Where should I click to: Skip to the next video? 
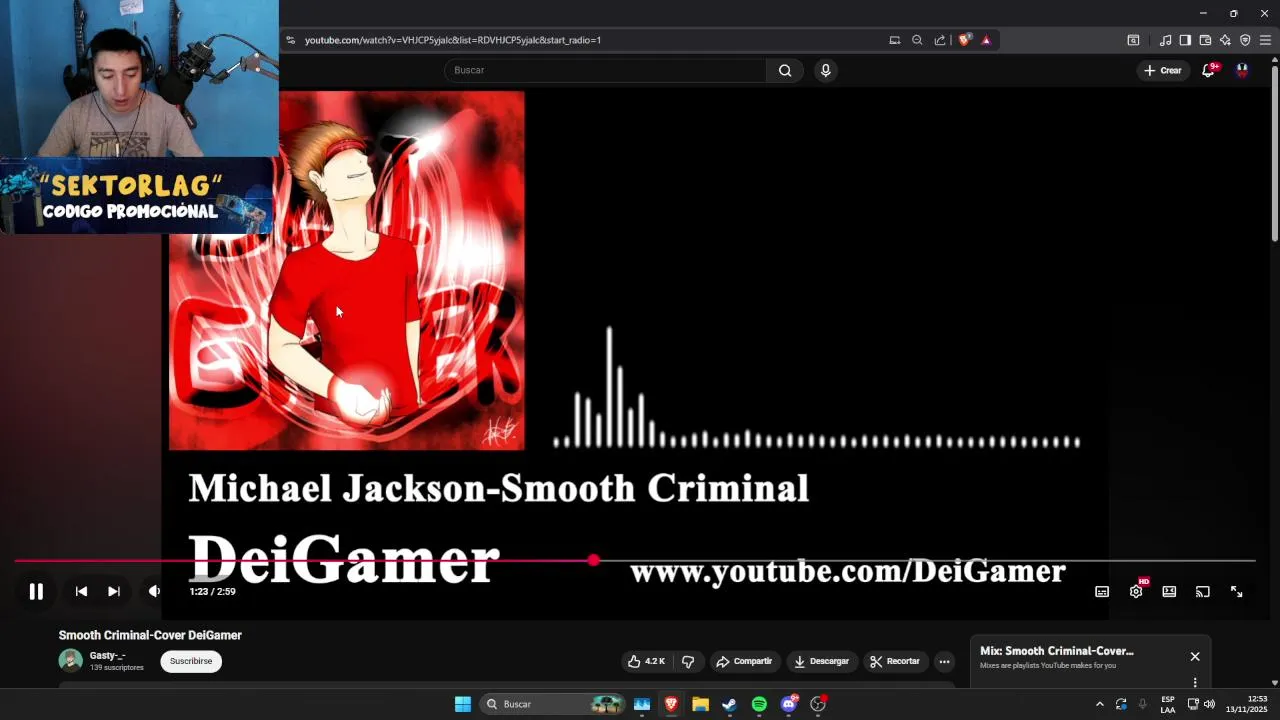click(x=114, y=591)
